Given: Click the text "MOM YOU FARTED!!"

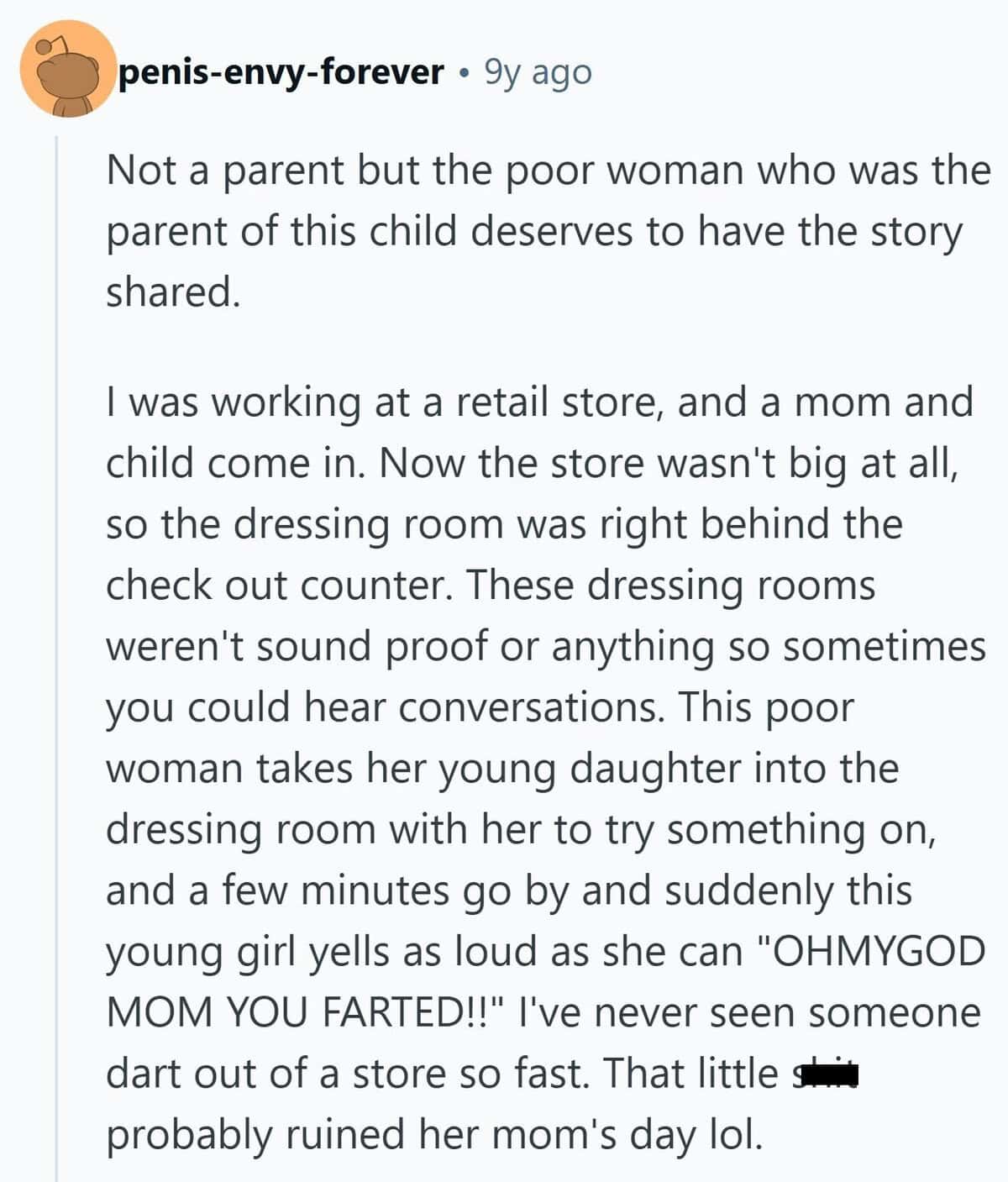Looking at the screenshot, I should tap(302, 1012).
